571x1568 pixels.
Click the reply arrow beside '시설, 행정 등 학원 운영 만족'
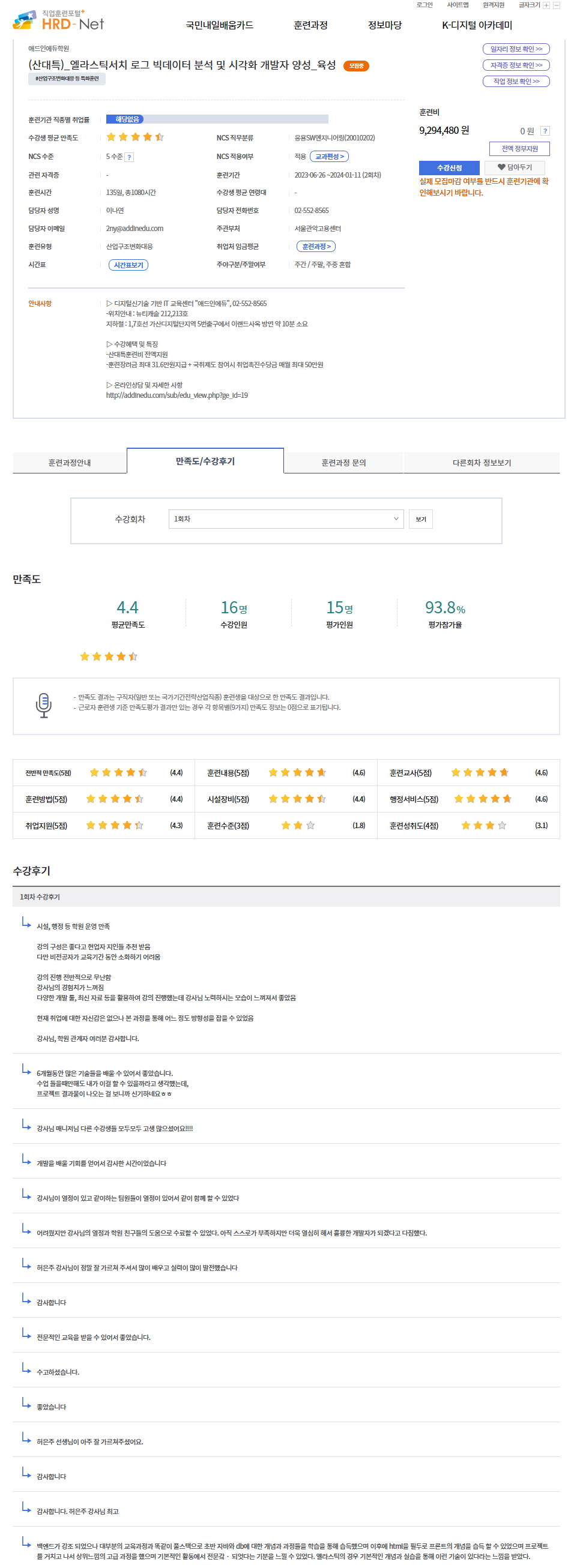coord(26,922)
